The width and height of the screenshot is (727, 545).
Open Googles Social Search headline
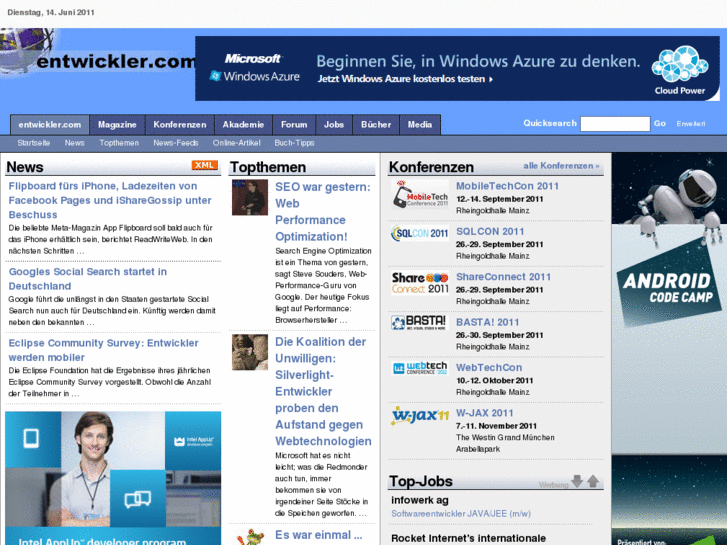[x=88, y=279]
